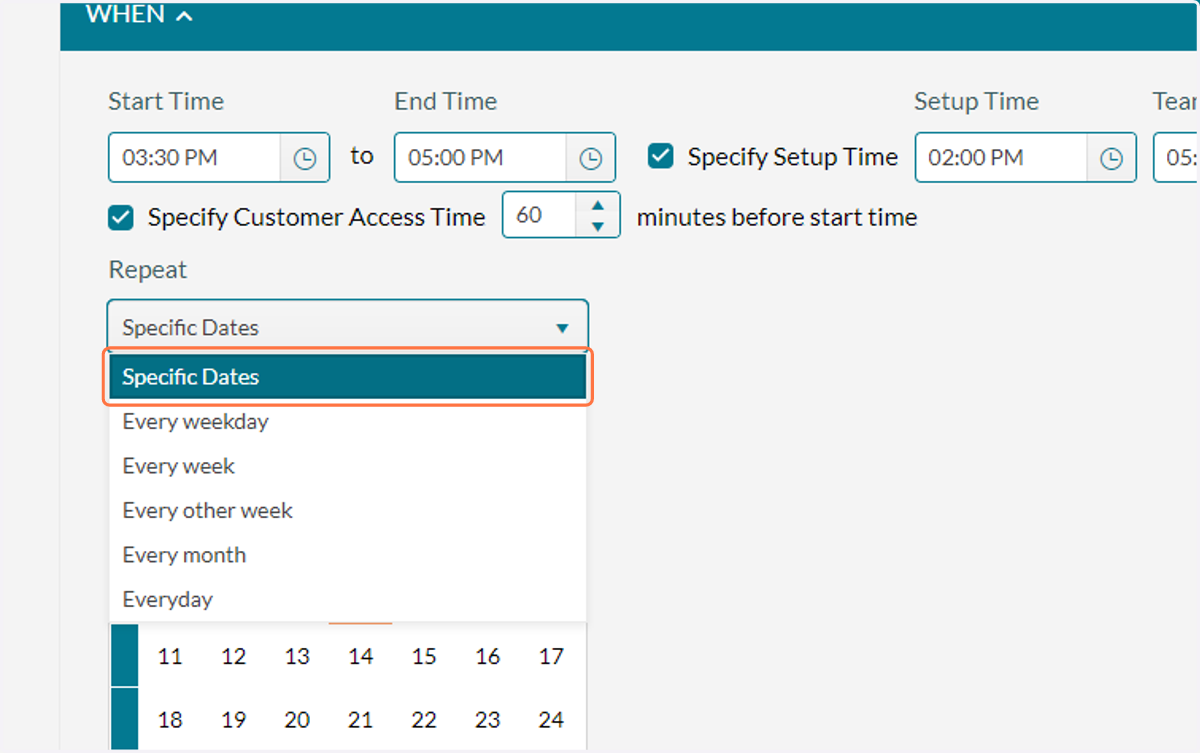Choose Every other week repeat option
This screenshot has width=1200, height=753.
pos(348,511)
